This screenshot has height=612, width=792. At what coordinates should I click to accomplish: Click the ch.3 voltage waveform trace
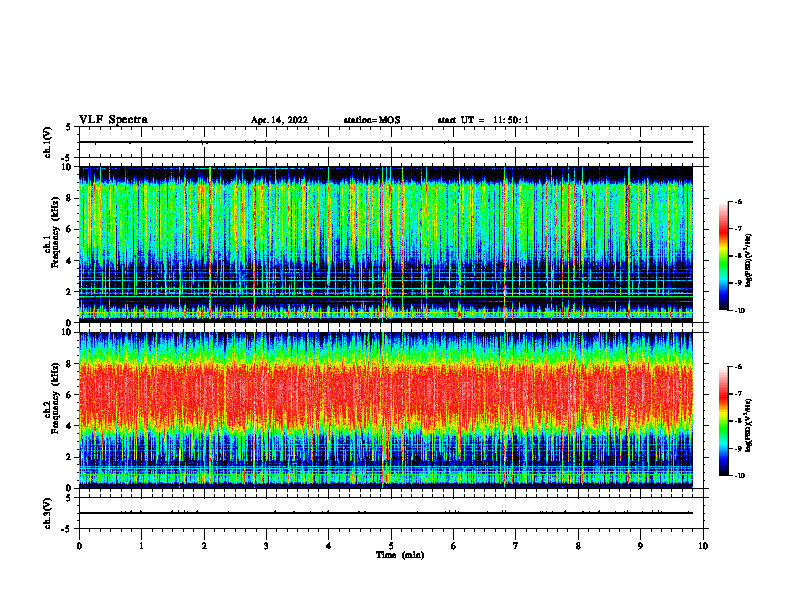386,513
